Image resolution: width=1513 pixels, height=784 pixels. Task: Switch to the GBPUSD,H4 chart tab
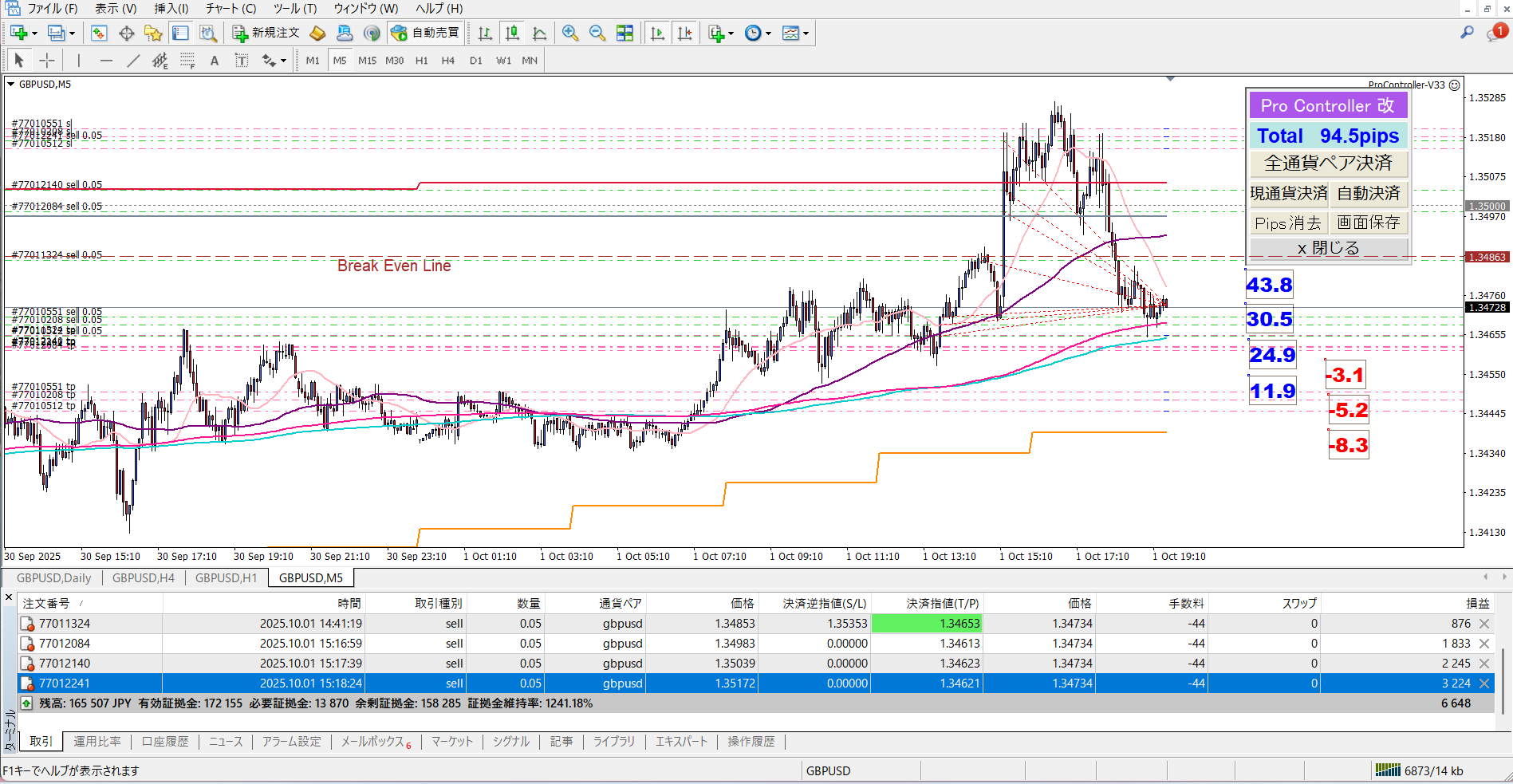144,578
